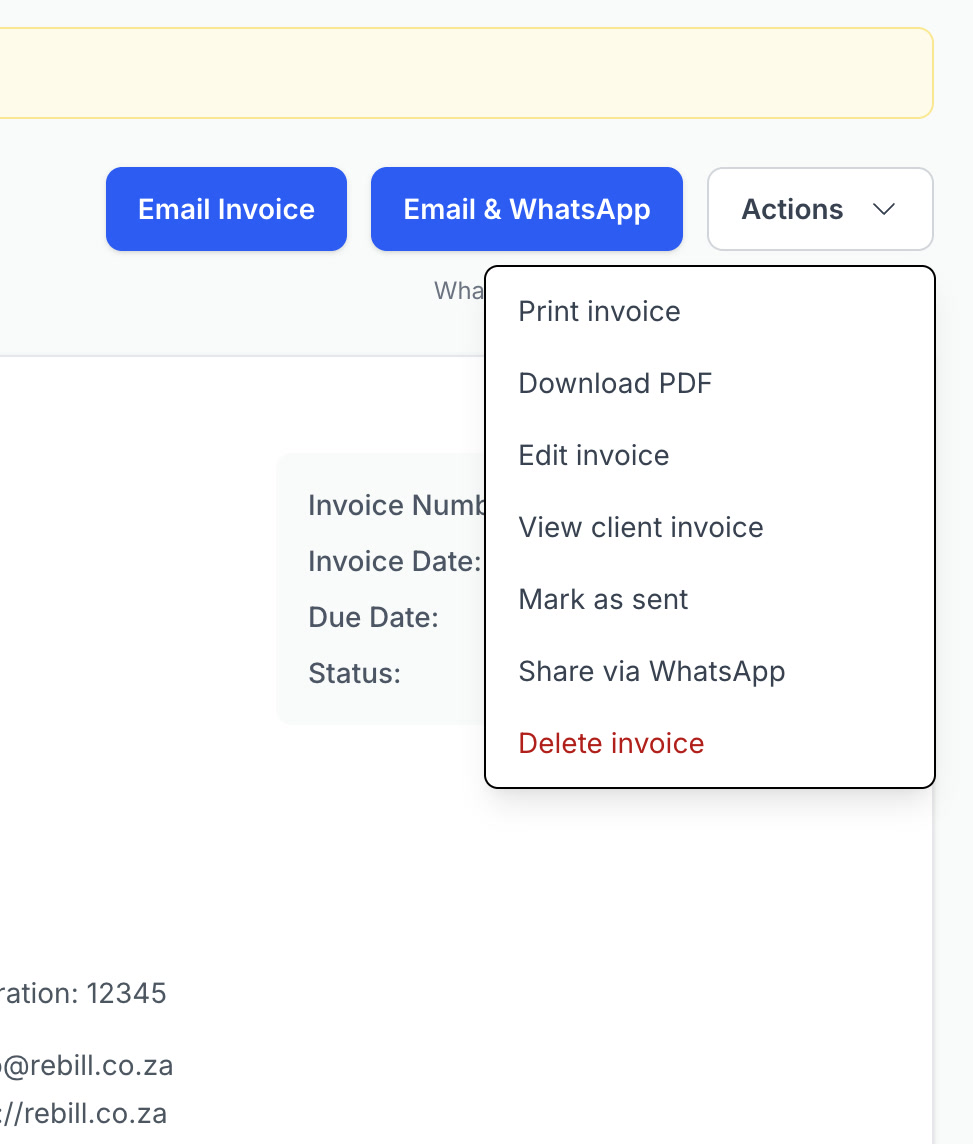Click the yellow notification banner at the top
Screen dimensions: 973x1144
pyautogui.click(x=466, y=73)
